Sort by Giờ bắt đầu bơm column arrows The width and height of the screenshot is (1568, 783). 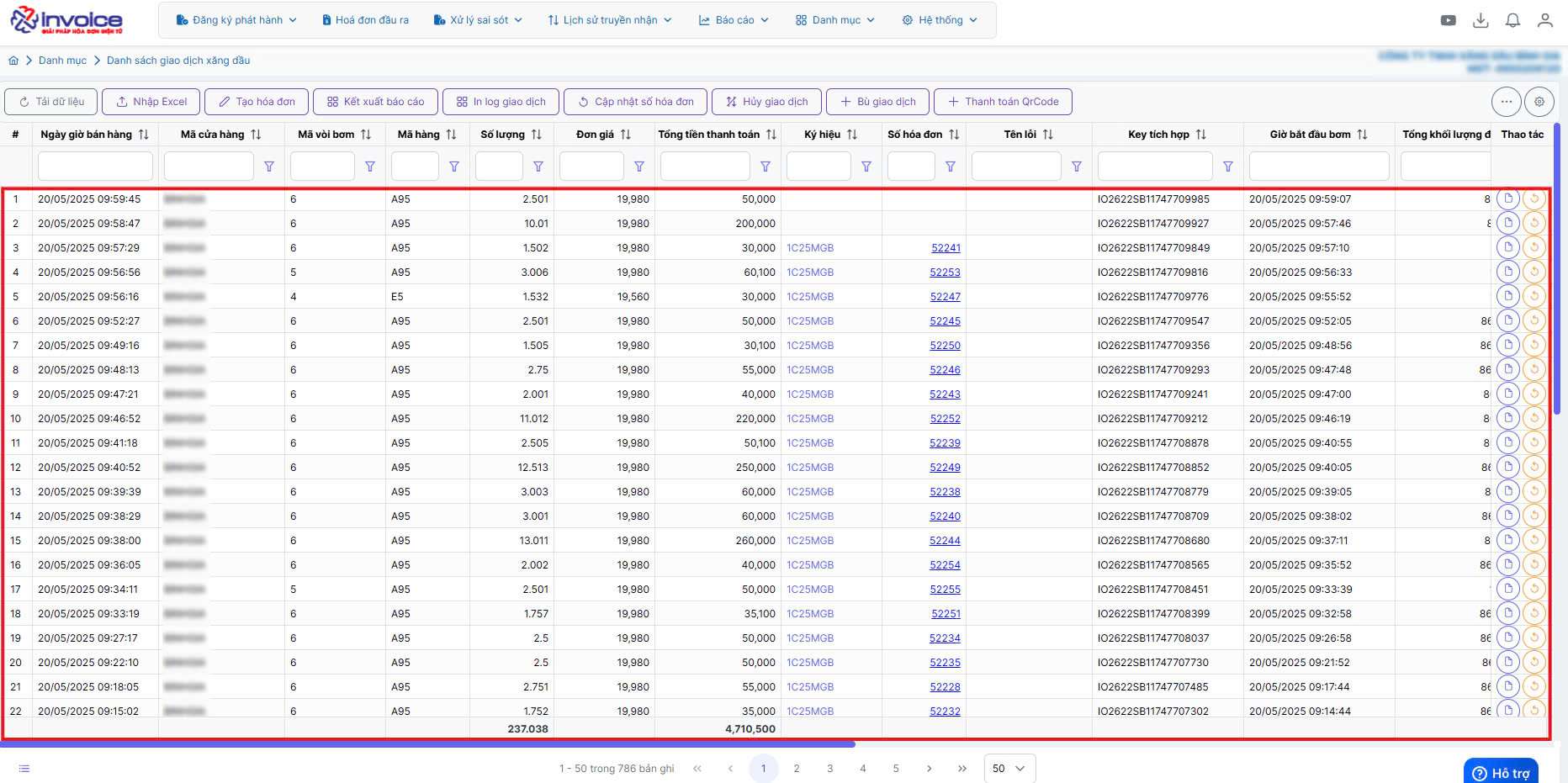1362,135
